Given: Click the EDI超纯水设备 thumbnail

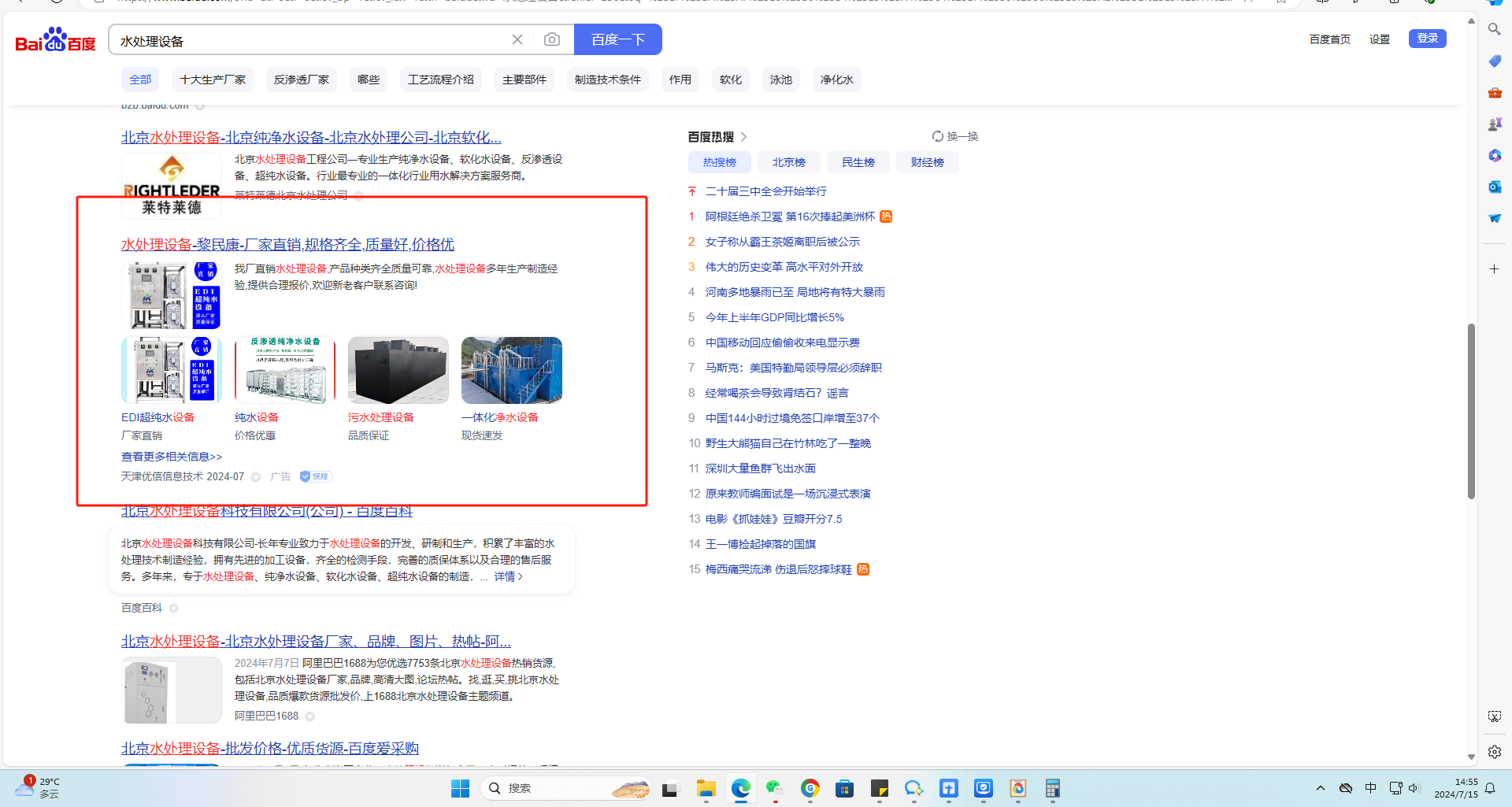Looking at the screenshot, I should point(172,370).
